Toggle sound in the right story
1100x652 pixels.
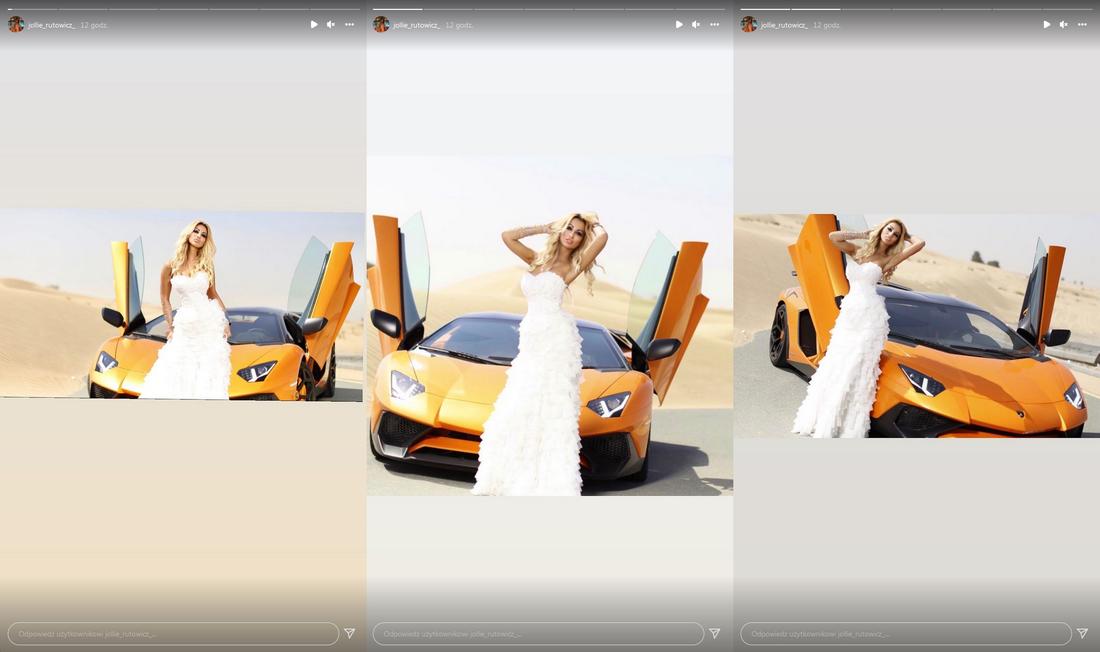1064,24
